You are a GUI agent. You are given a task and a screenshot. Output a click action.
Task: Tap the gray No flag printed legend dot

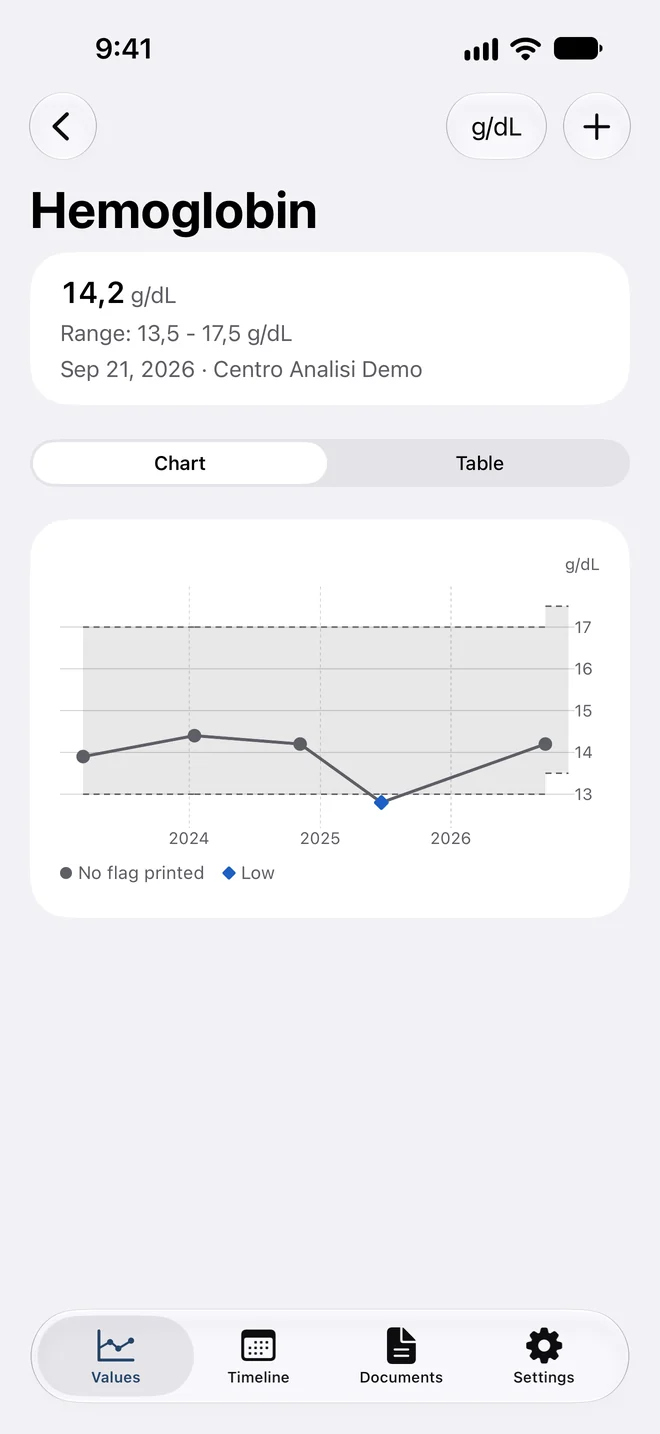(x=66, y=873)
